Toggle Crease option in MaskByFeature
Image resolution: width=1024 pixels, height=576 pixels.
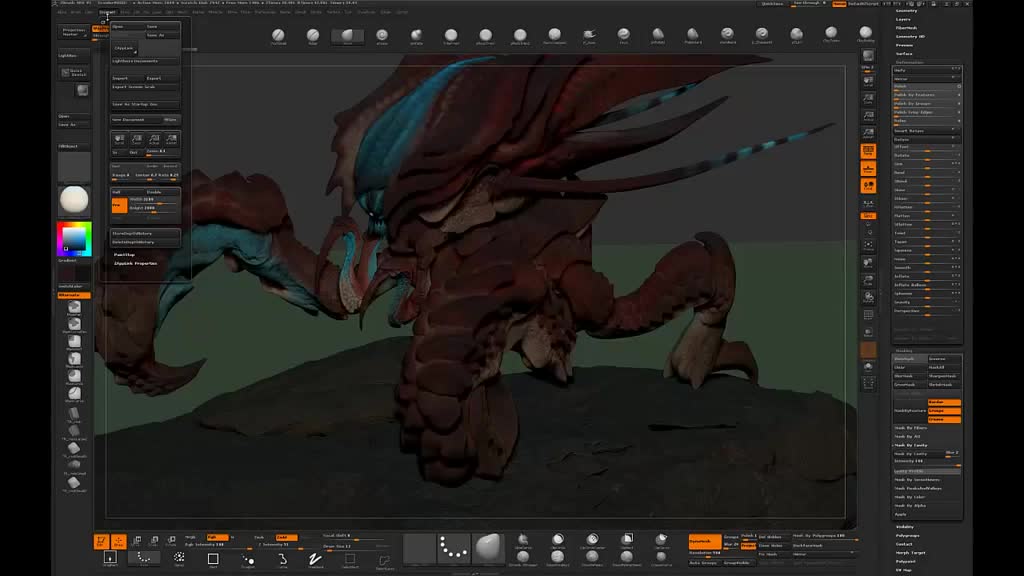[944, 419]
